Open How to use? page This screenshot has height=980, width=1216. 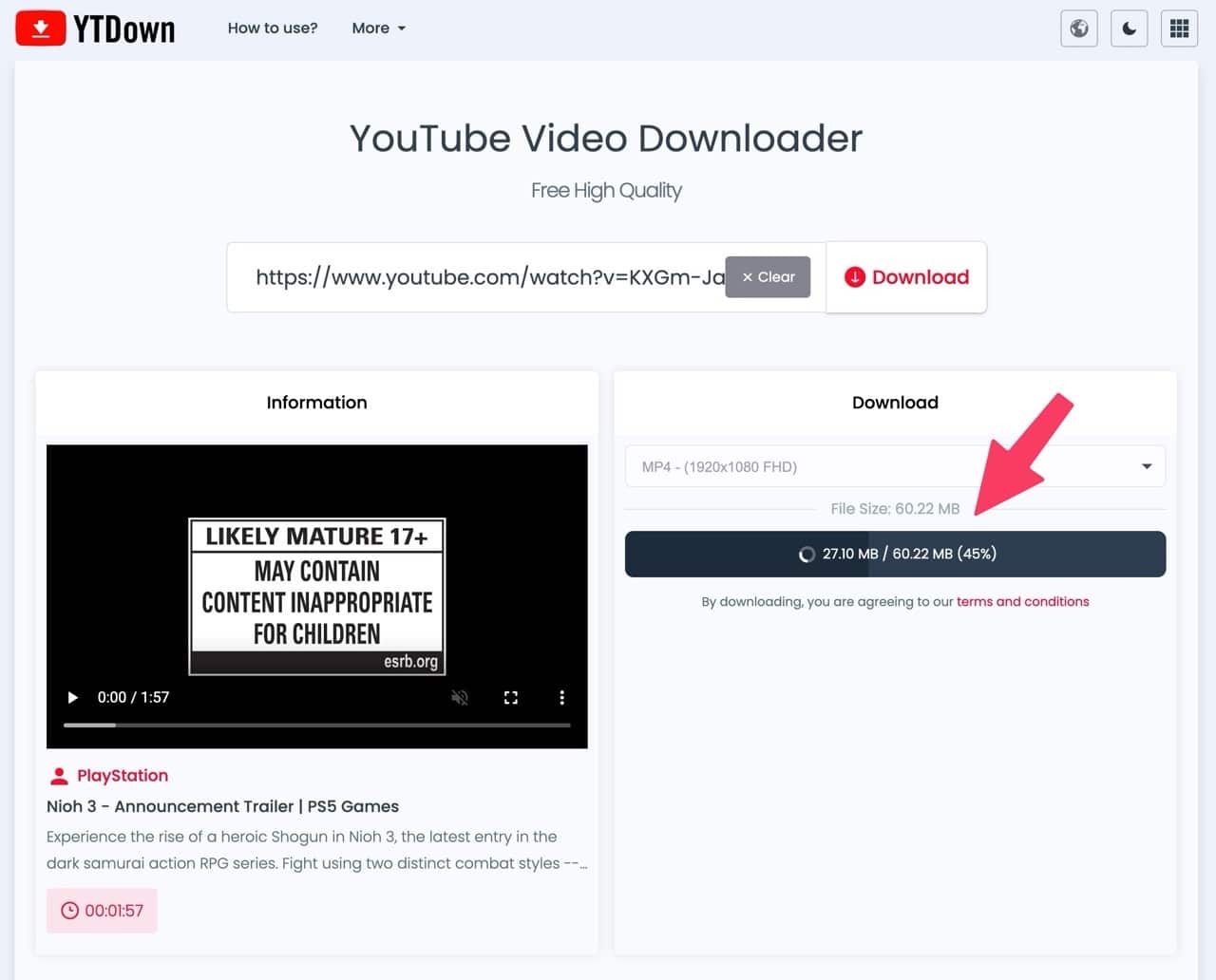click(273, 28)
